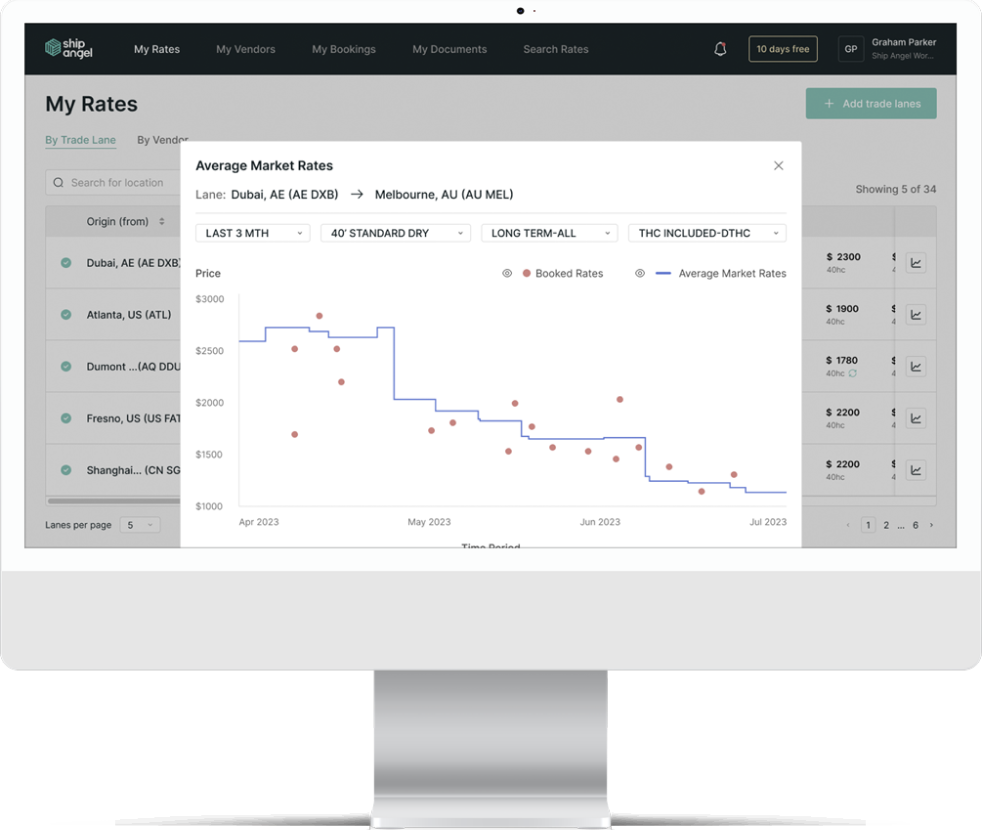Viewport: 982px width, 831px height.
Task: Toggle the green check beside Fresno, US
Action: 66,419
